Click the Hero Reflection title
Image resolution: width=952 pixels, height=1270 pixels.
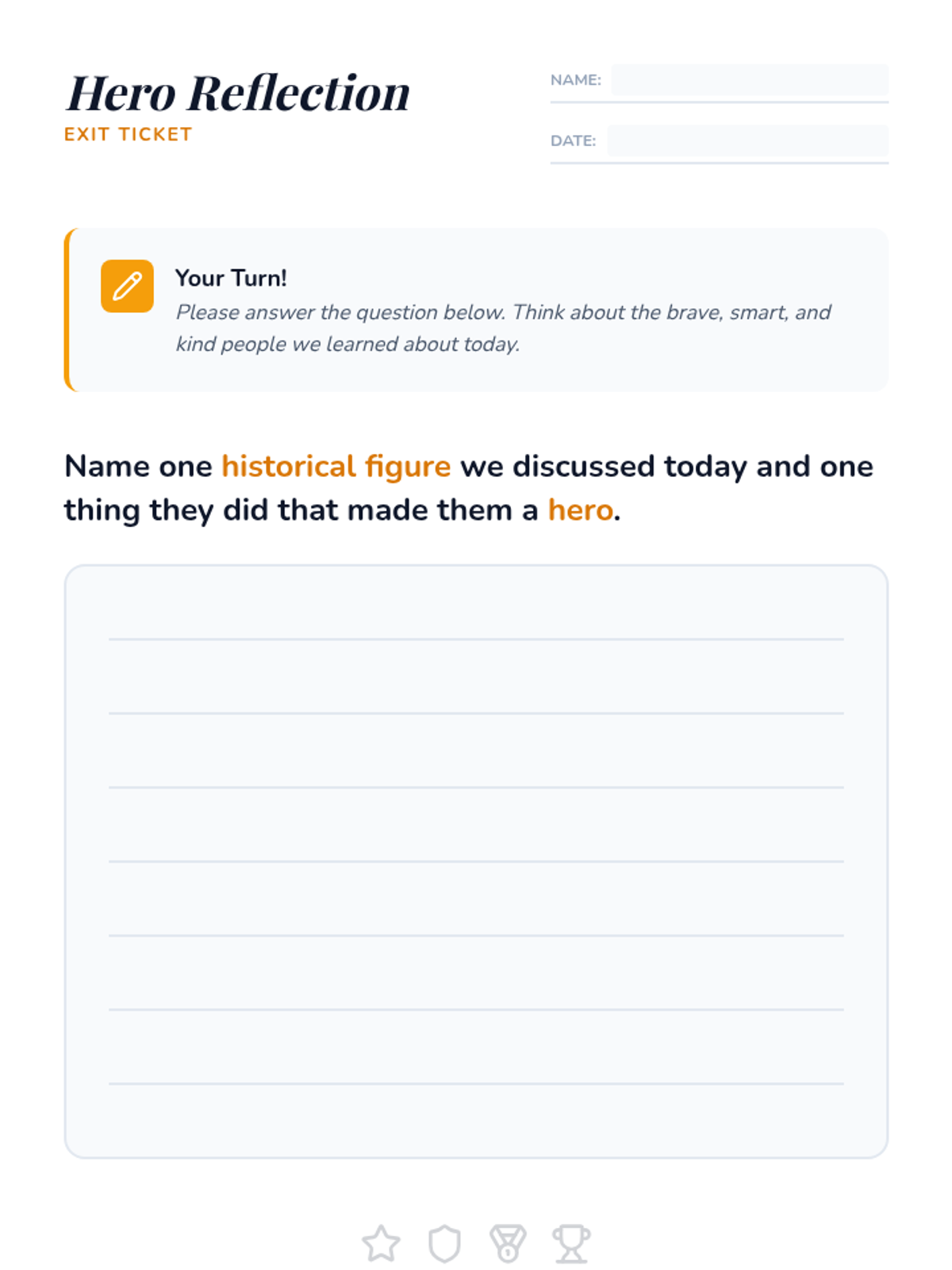click(238, 93)
